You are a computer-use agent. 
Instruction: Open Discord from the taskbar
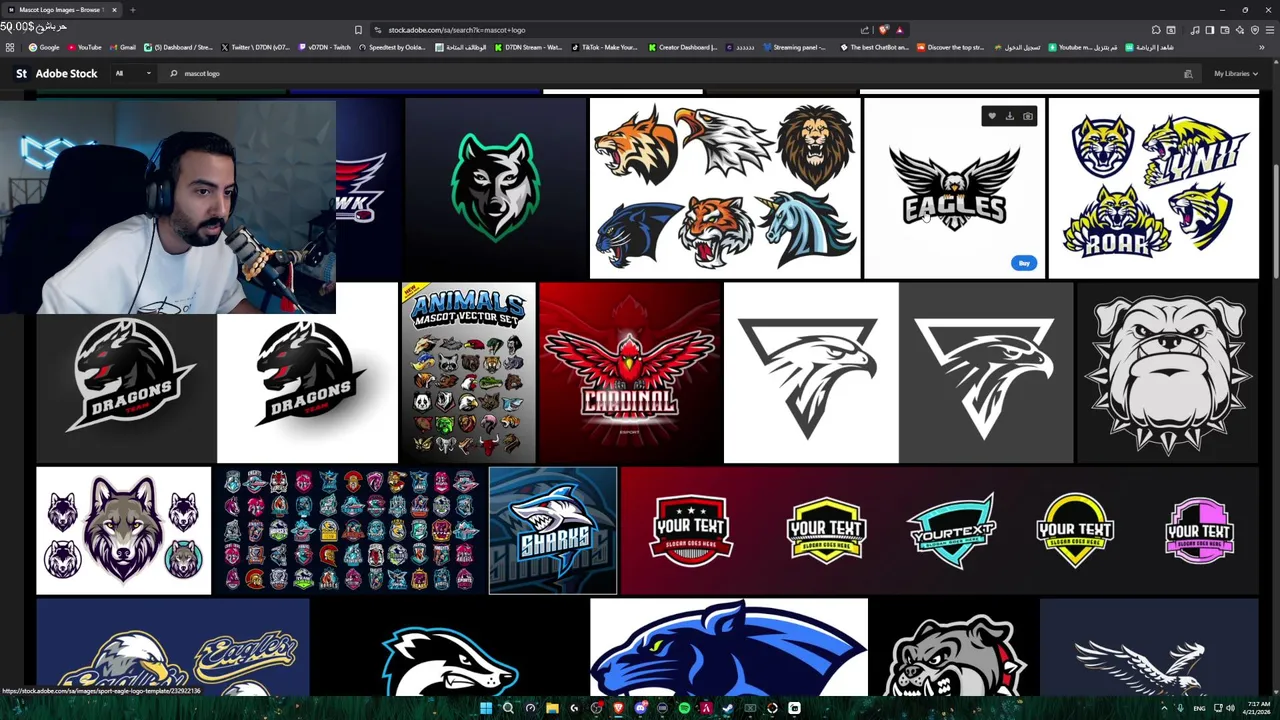(640, 708)
